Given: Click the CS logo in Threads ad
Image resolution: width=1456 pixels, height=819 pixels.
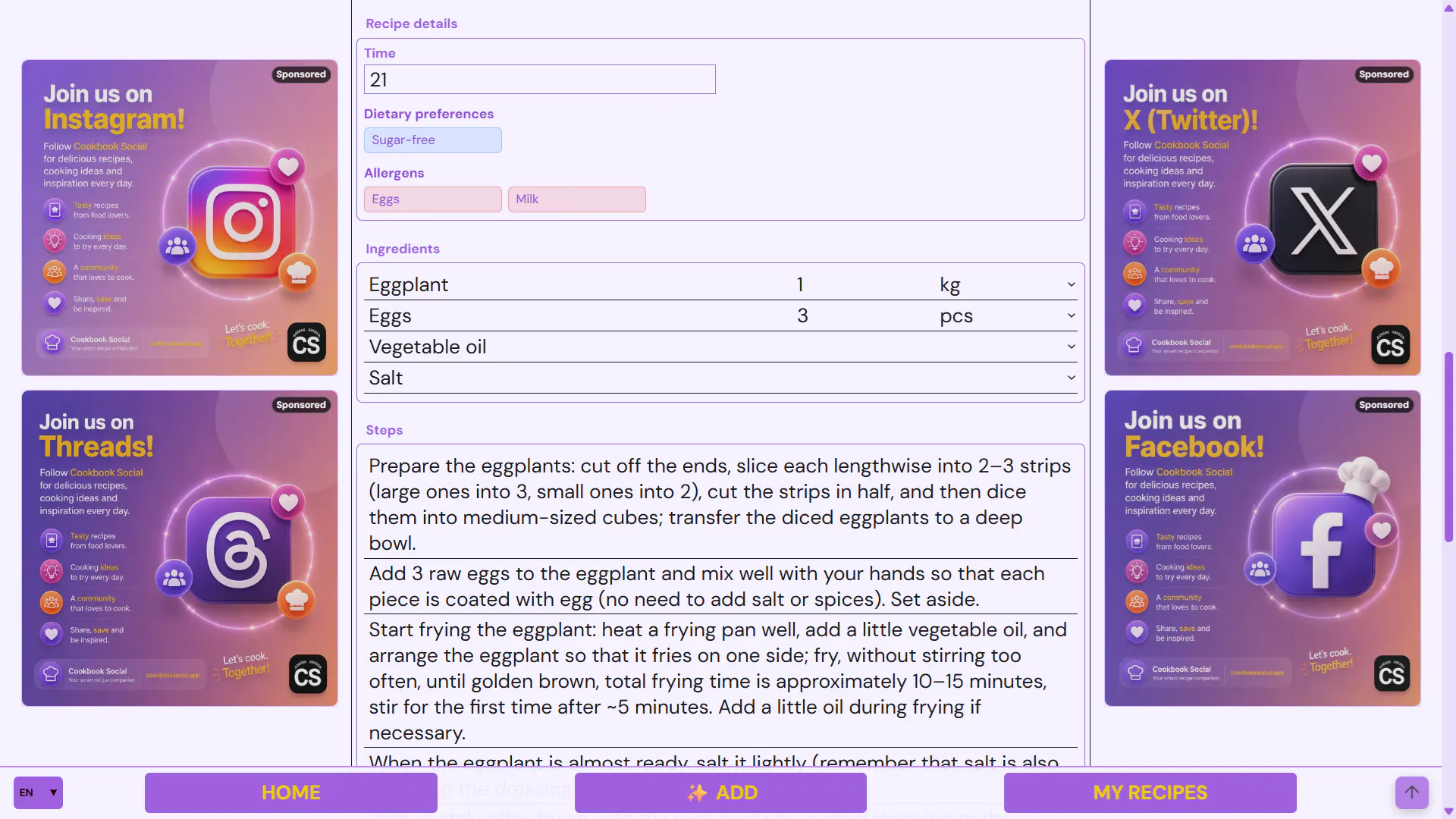Looking at the screenshot, I should pyautogui.click(x=308, y=674).
